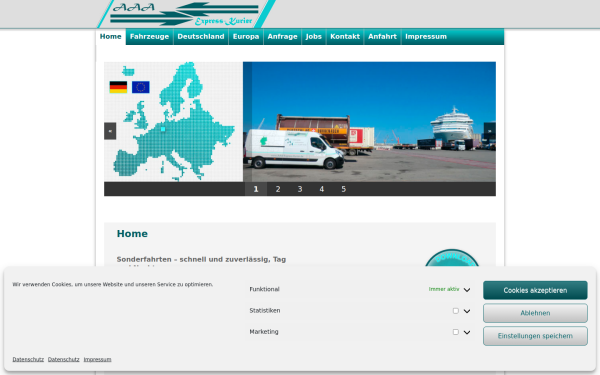Open the Europa menu tab
This screenshot has height=375, width=600.
pyautogui.click(x=246, y=37)
